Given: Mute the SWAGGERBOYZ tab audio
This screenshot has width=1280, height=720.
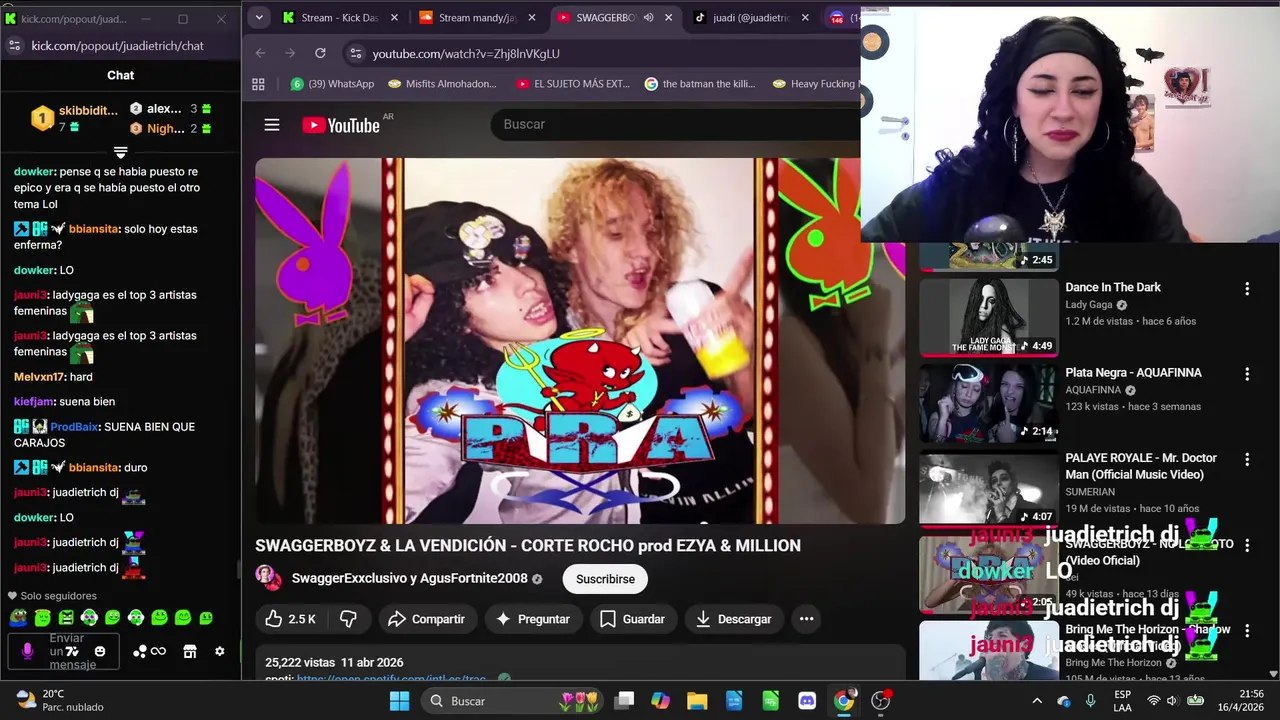Looking at the screenshot, I should coord(648,18).
